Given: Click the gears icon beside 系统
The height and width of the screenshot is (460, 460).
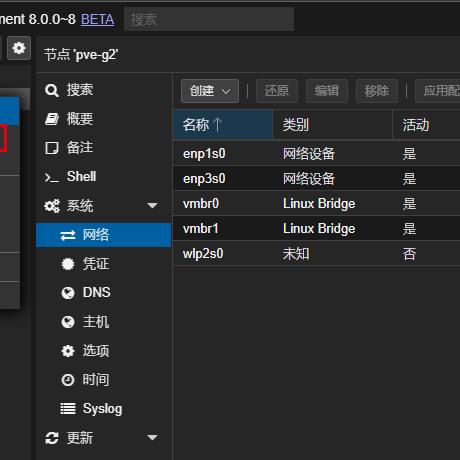Looking at the screenshot, I should coord(52,206).
